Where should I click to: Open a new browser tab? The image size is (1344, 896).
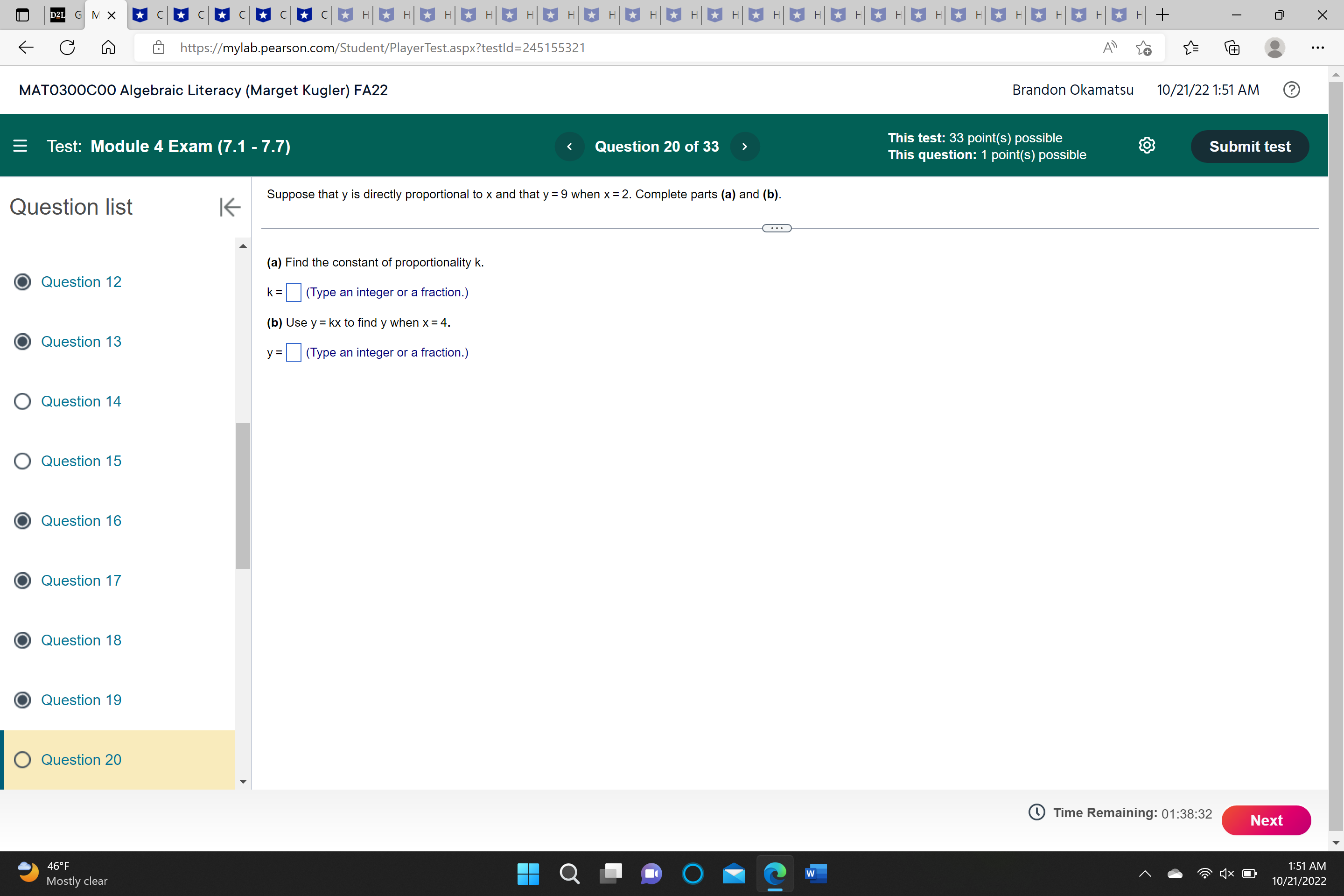pos(1162,15)
